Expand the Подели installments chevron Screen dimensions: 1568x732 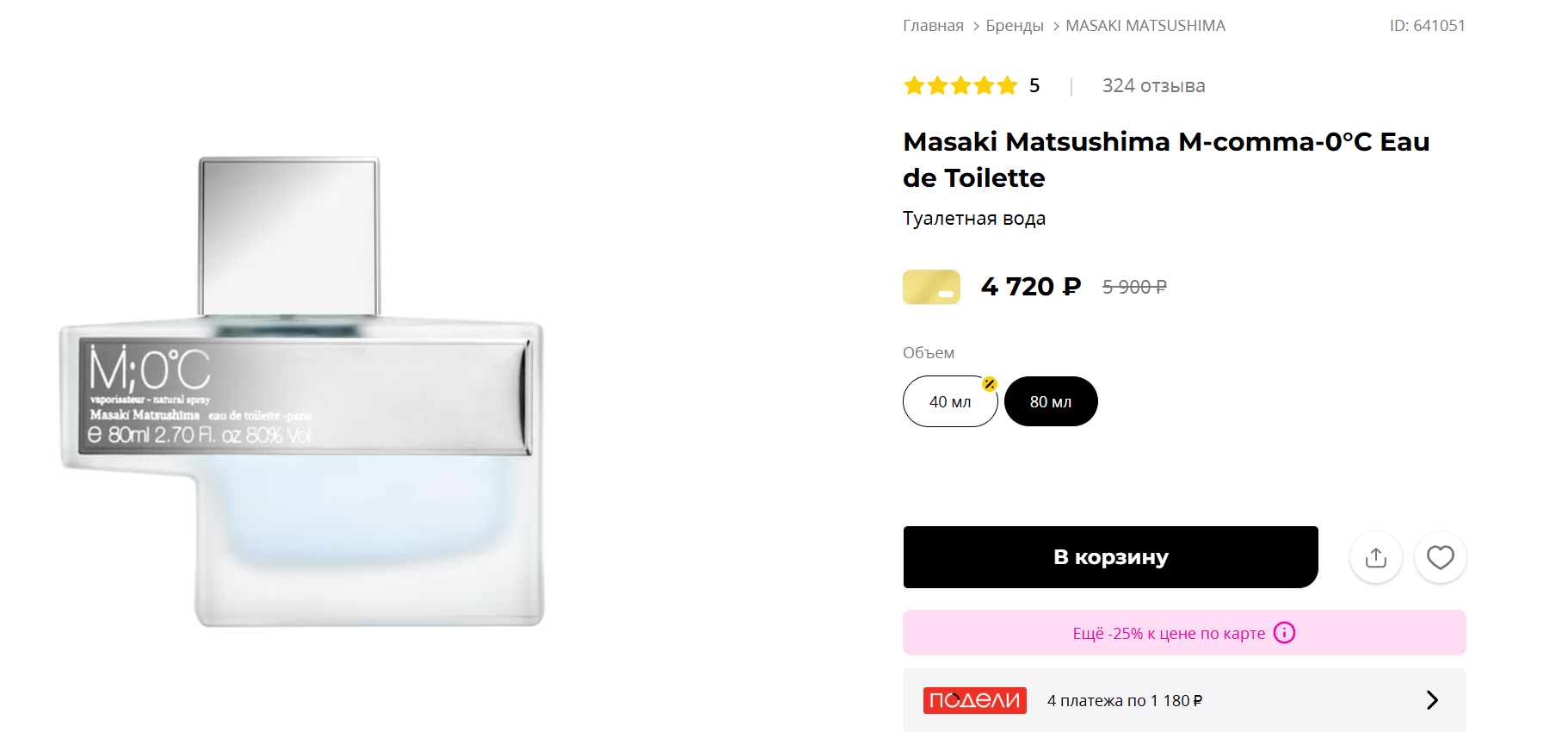1432,700
